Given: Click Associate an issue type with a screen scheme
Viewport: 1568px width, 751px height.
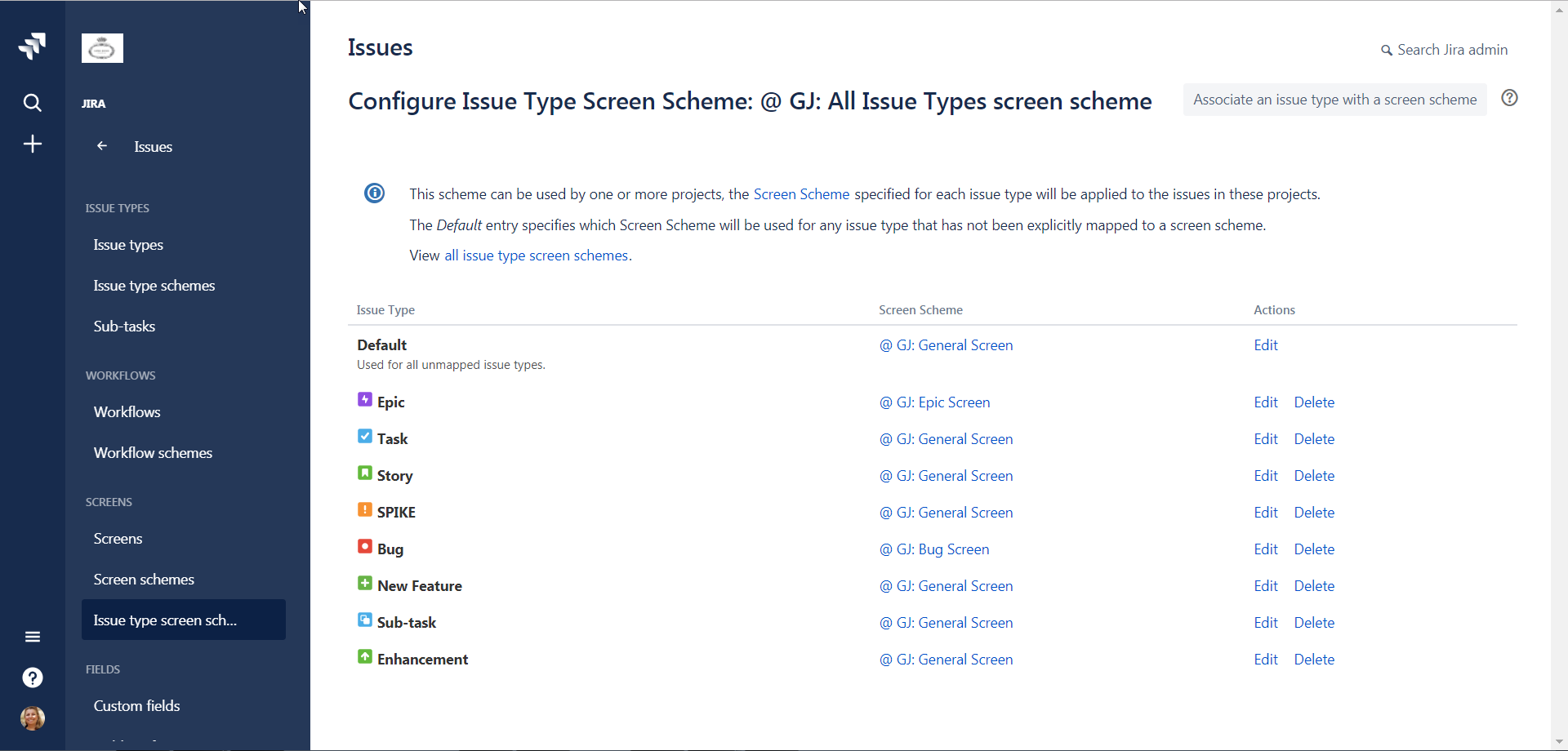Looking at the screenshot, I should click(1333, 99).
